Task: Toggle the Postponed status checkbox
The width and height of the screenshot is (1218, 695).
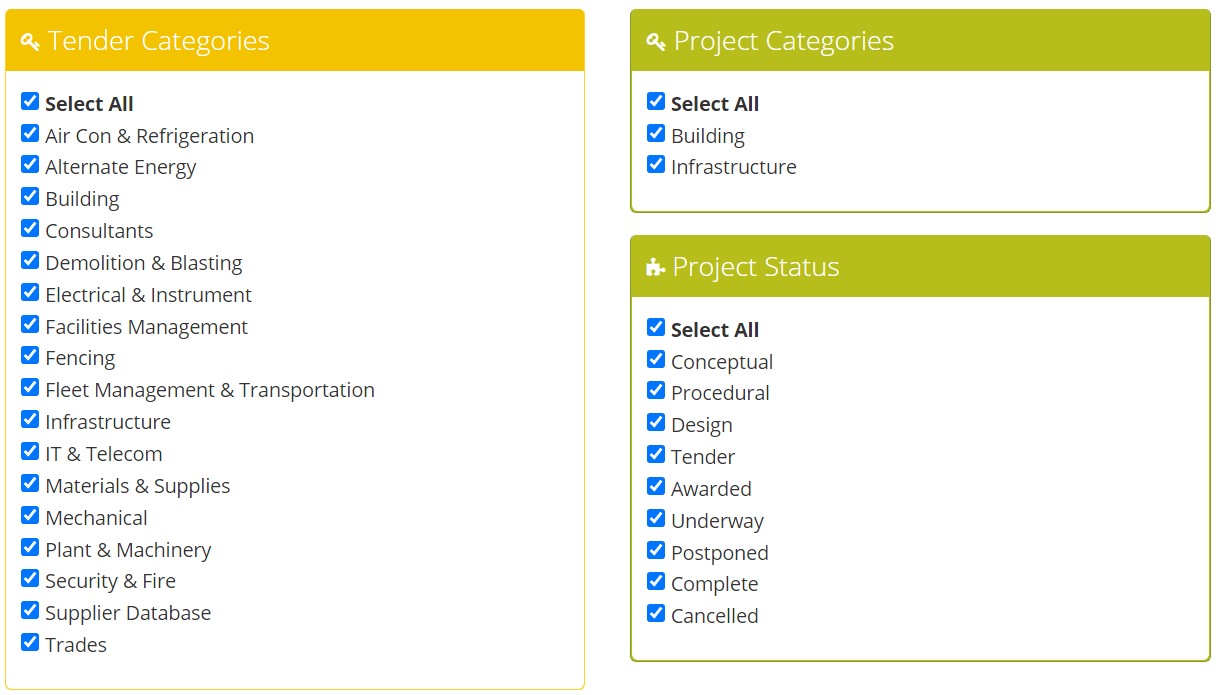Action: pos(656,550)
